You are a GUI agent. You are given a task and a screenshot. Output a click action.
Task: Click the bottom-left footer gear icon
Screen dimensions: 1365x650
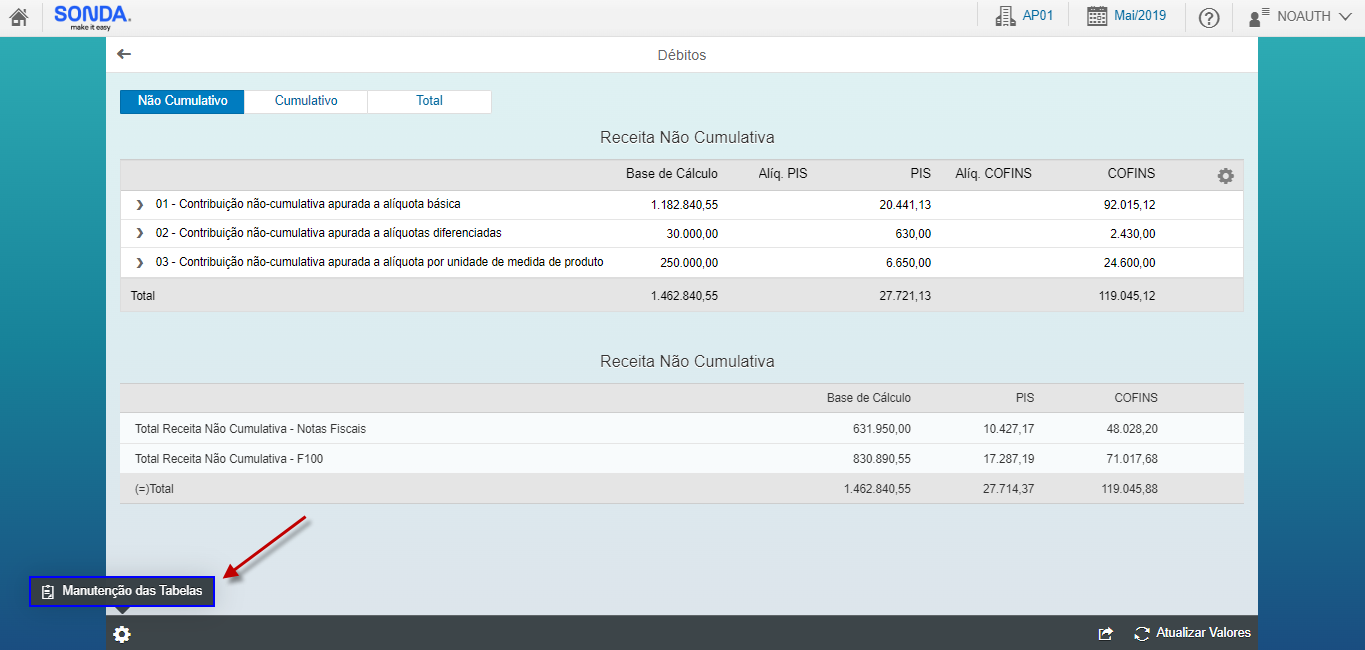point(122,634)
